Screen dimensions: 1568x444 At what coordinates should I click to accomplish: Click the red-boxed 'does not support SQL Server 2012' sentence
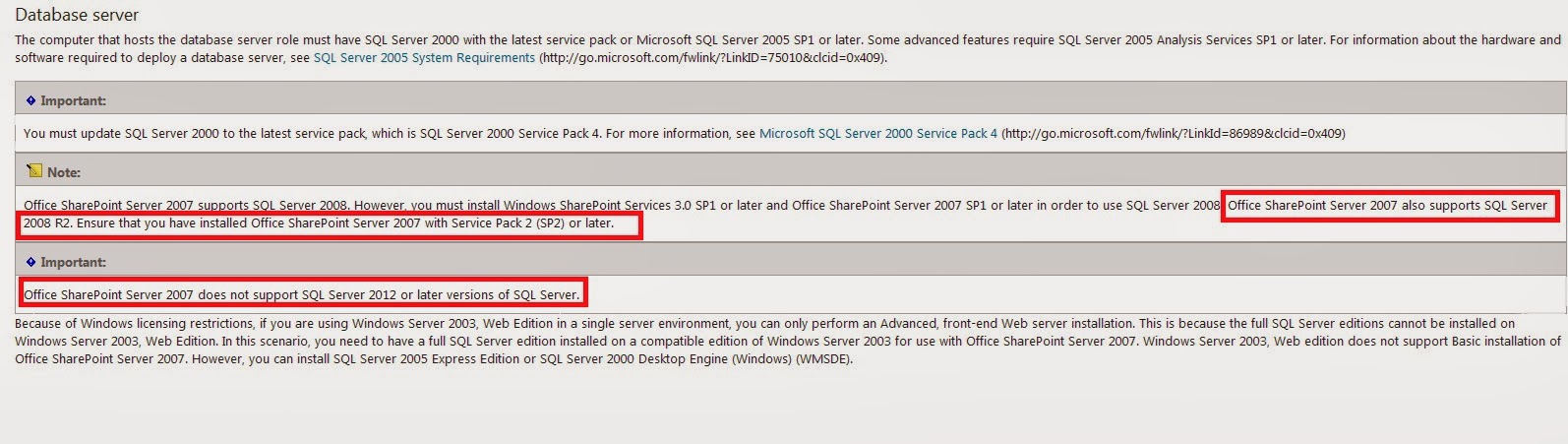point(302,294)
